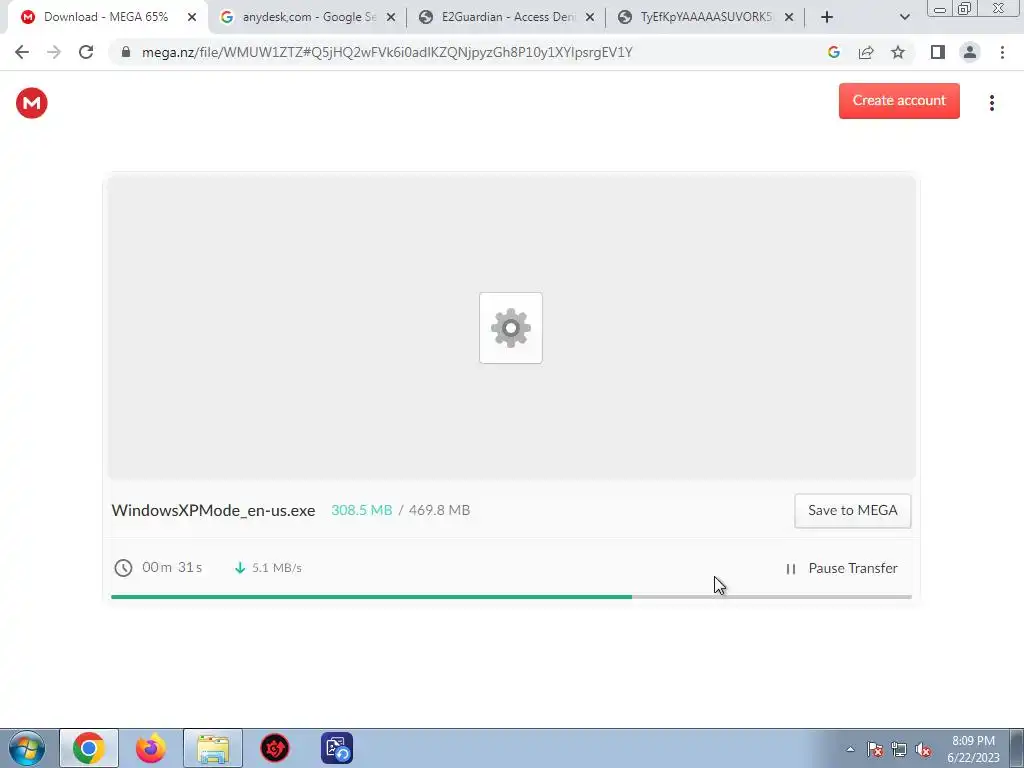Share this page icon
Screen dimensions: 1024x768
(x=866, y=52)
